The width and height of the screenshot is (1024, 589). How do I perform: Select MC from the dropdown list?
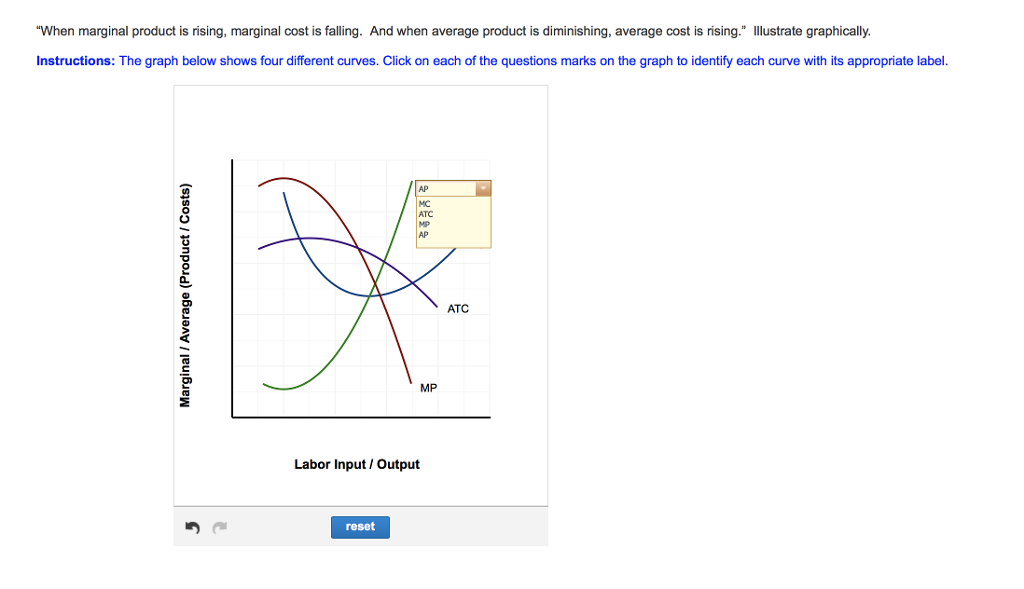coord(424,203)
